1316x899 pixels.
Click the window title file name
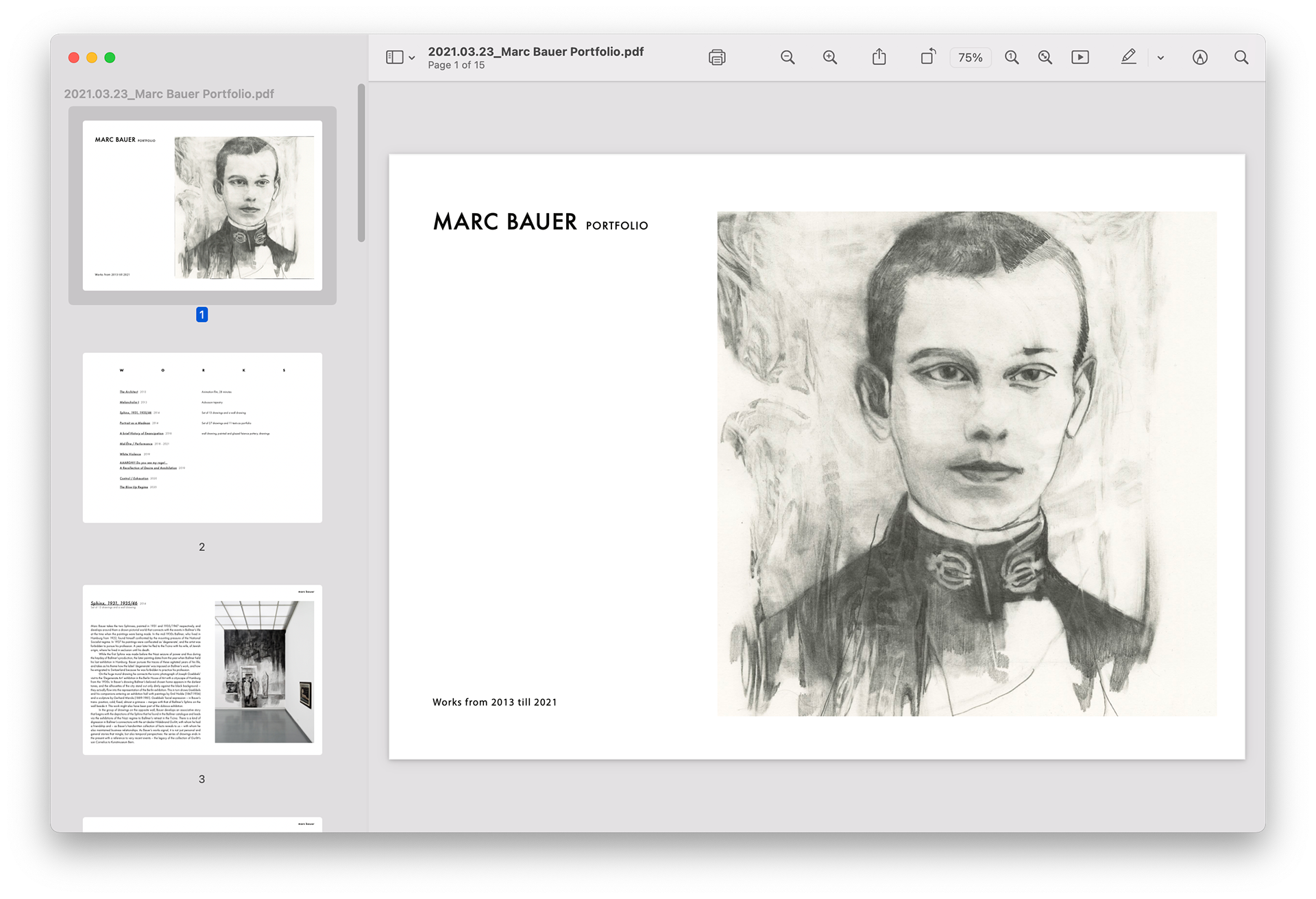[536, 51]
